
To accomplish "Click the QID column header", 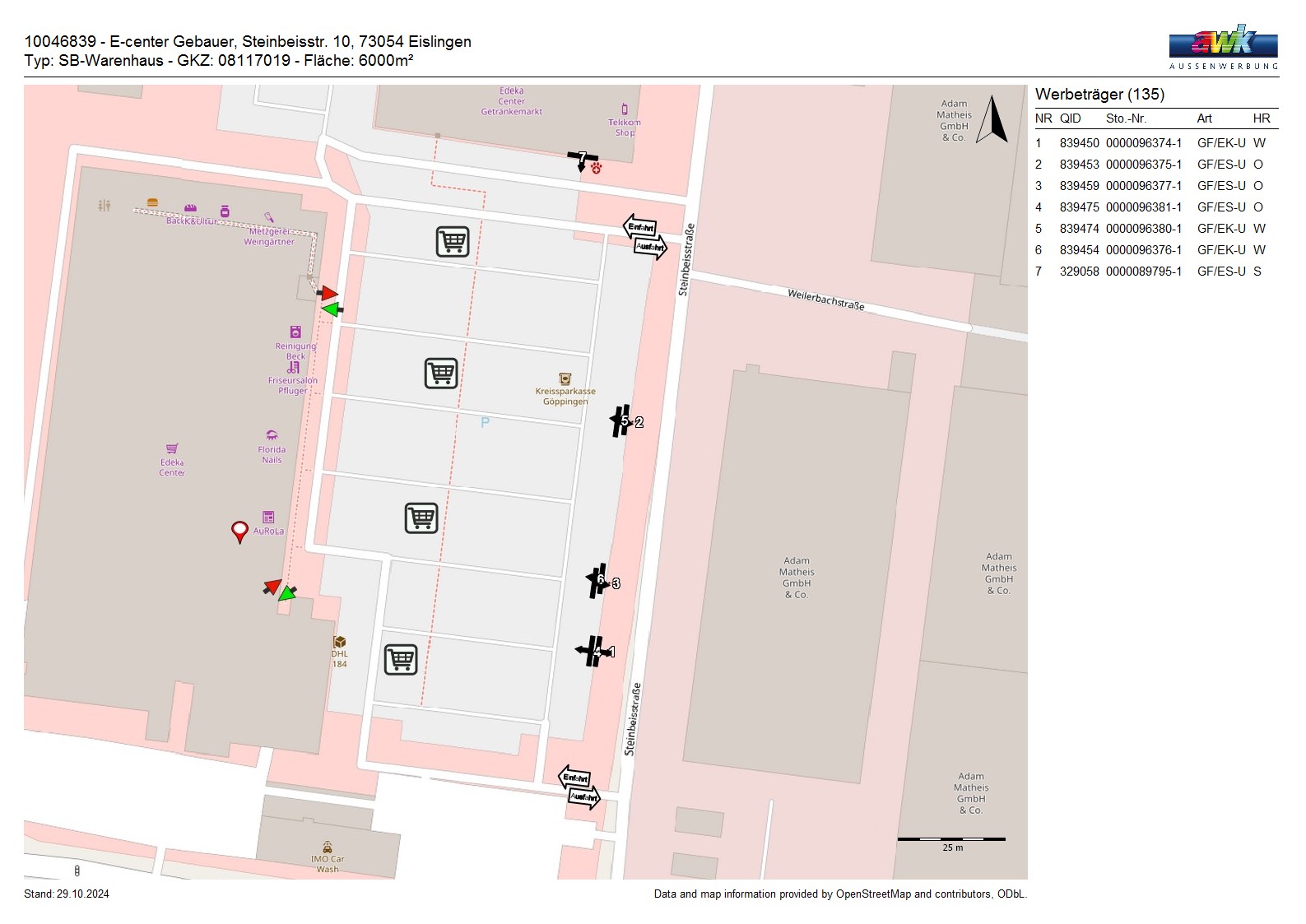I will click(1070, 118).
